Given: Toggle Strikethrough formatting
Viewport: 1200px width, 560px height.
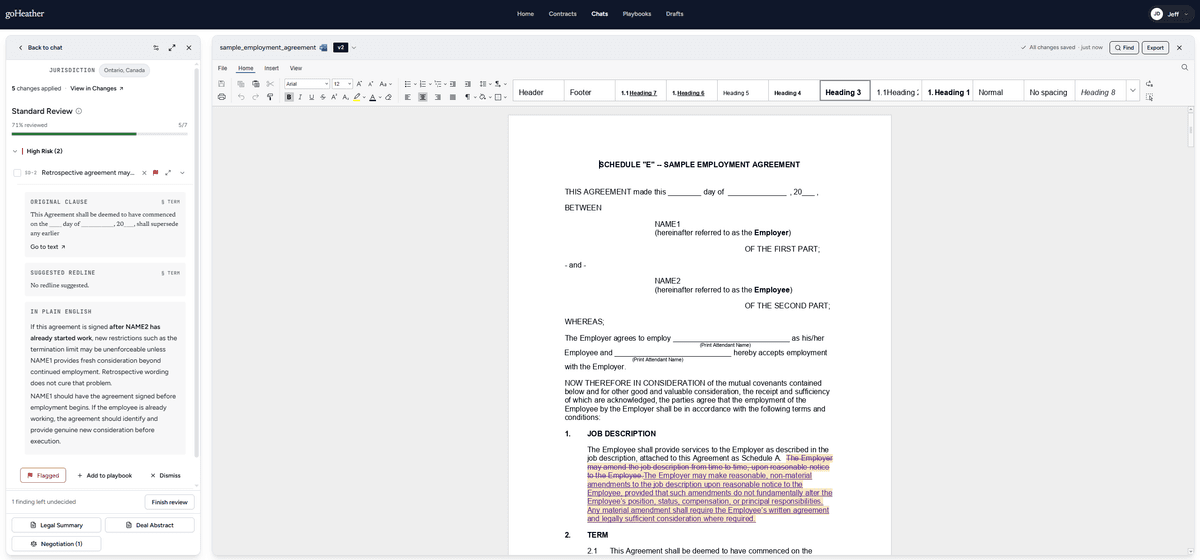Looking at the screenshot, I should [323, 97].
